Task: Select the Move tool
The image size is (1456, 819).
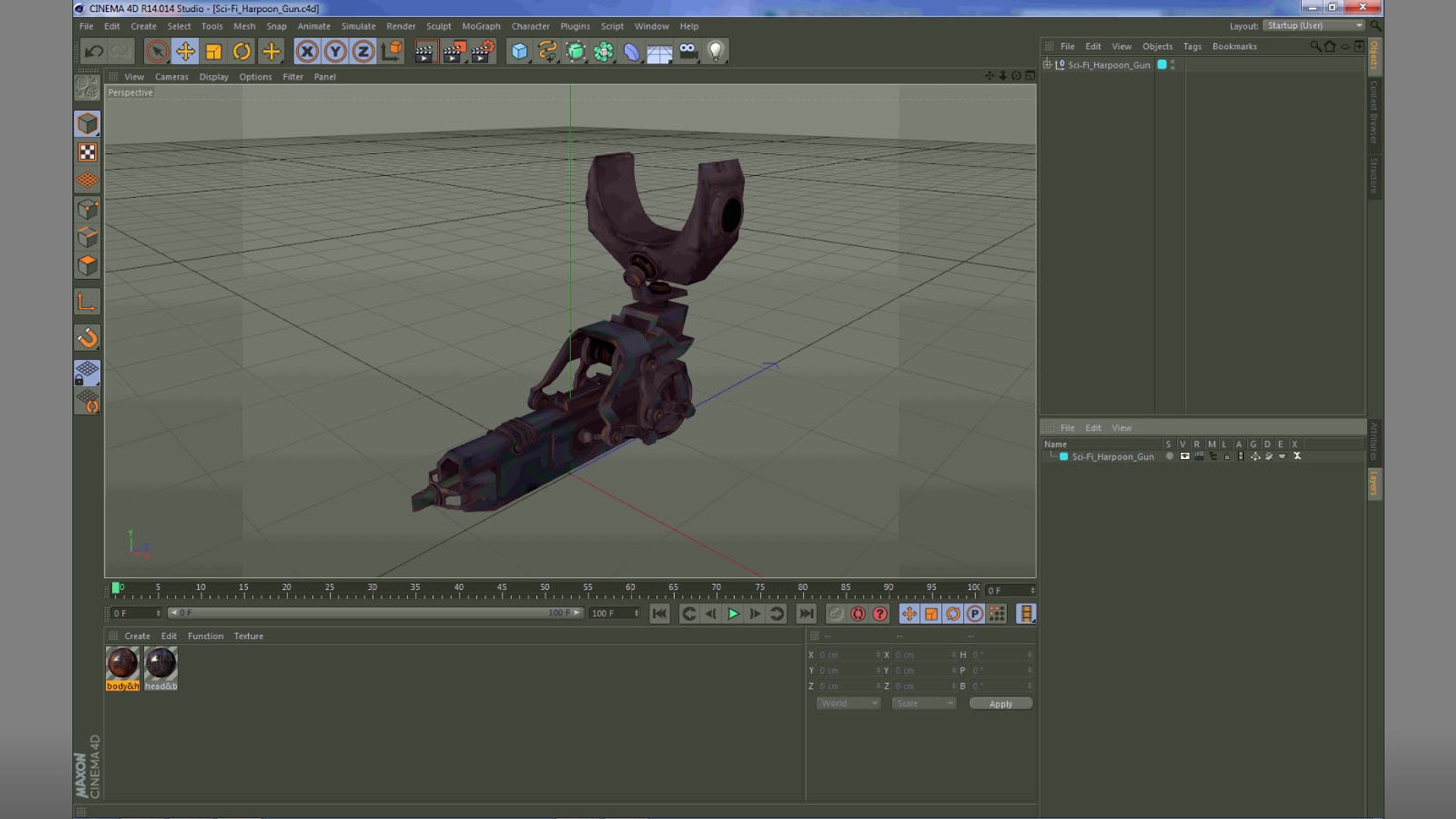Action: pos(185,52)
